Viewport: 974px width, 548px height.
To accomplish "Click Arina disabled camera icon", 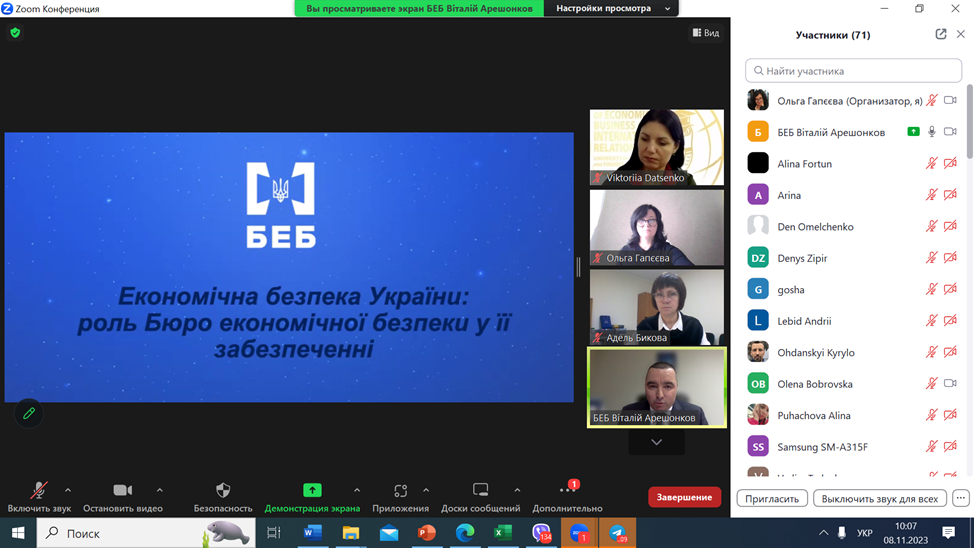I will pyautogui.click(x=950, y=195).
